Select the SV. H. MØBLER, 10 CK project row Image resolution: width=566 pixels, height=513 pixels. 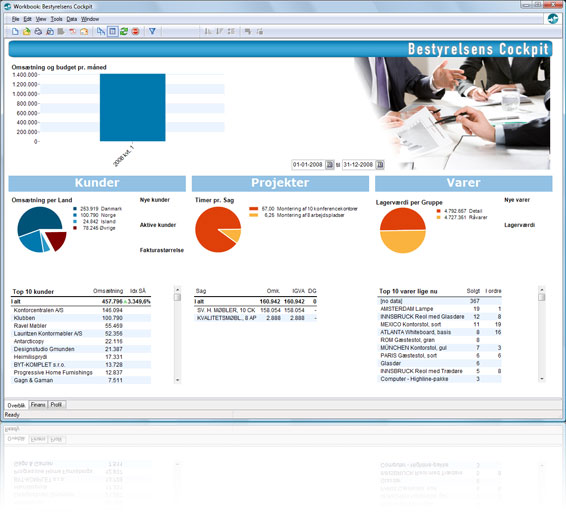coord(256,310)
